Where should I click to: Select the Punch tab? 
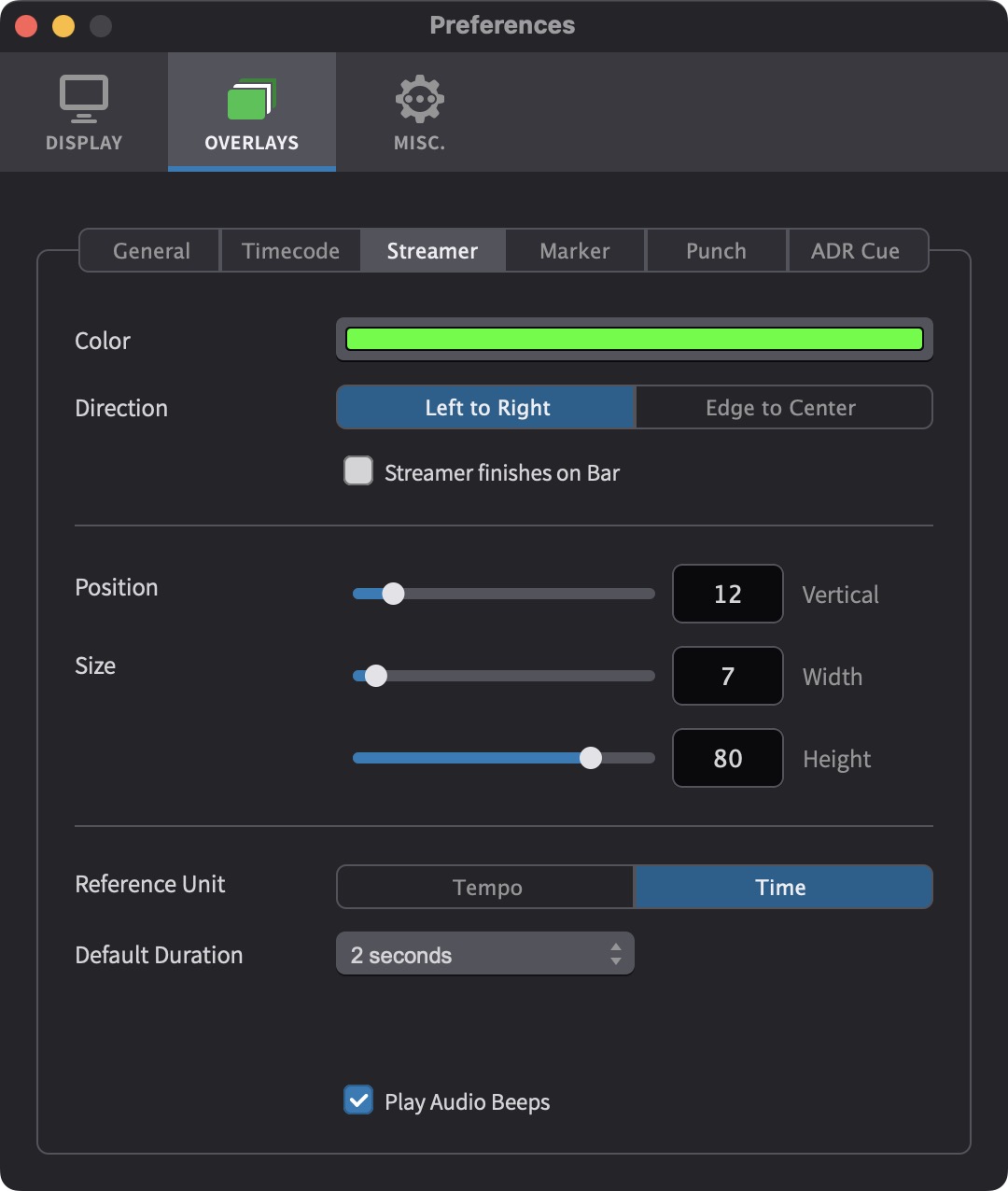pos(716,251)
